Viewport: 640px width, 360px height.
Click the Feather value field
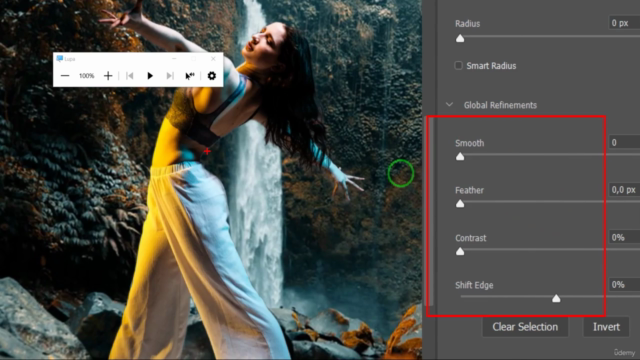[x=624, y=189]
